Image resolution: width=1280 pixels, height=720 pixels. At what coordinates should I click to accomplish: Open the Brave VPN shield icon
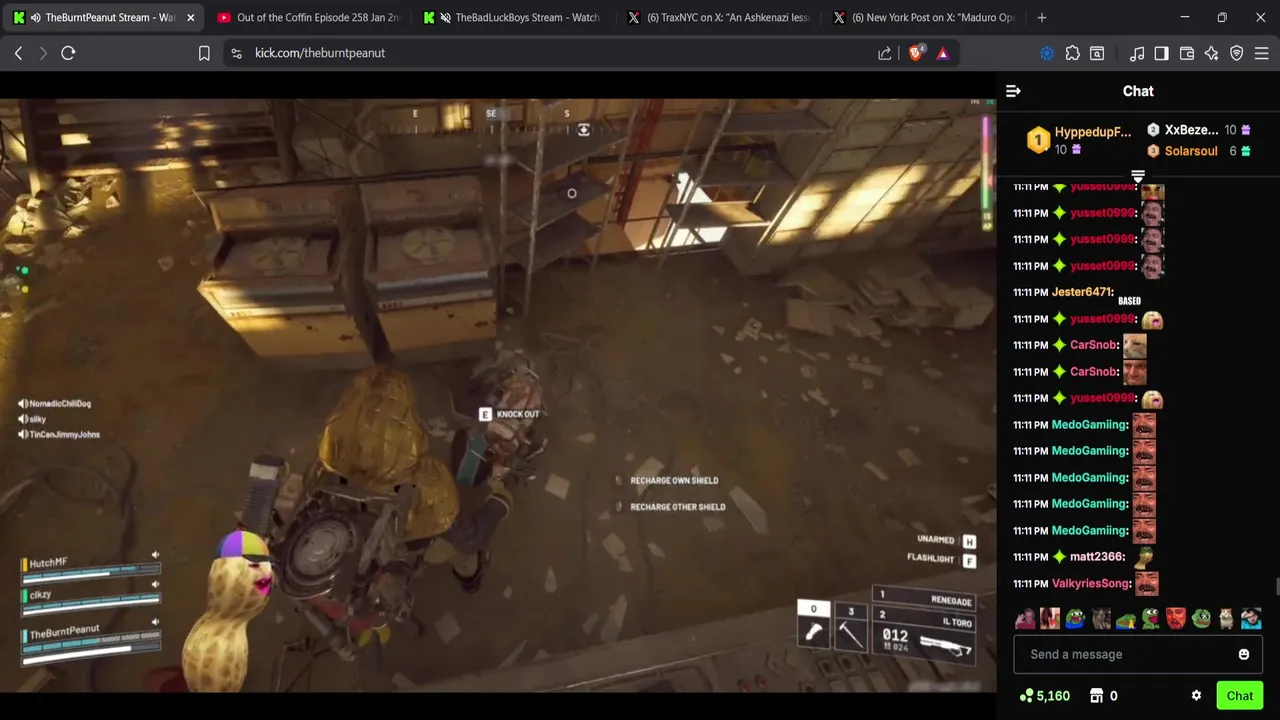(x=1237, y=53)
